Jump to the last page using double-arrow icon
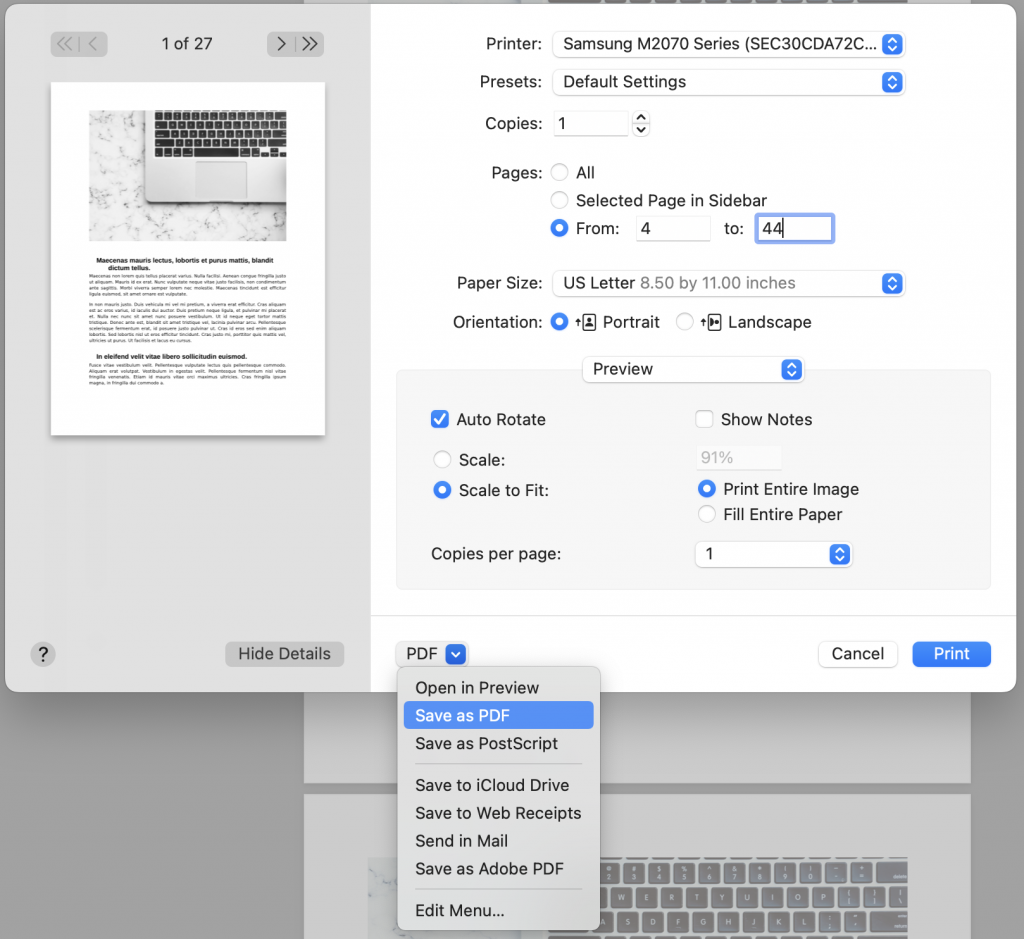Viewport: 1024px width, 939px height. tap(310, 44)
